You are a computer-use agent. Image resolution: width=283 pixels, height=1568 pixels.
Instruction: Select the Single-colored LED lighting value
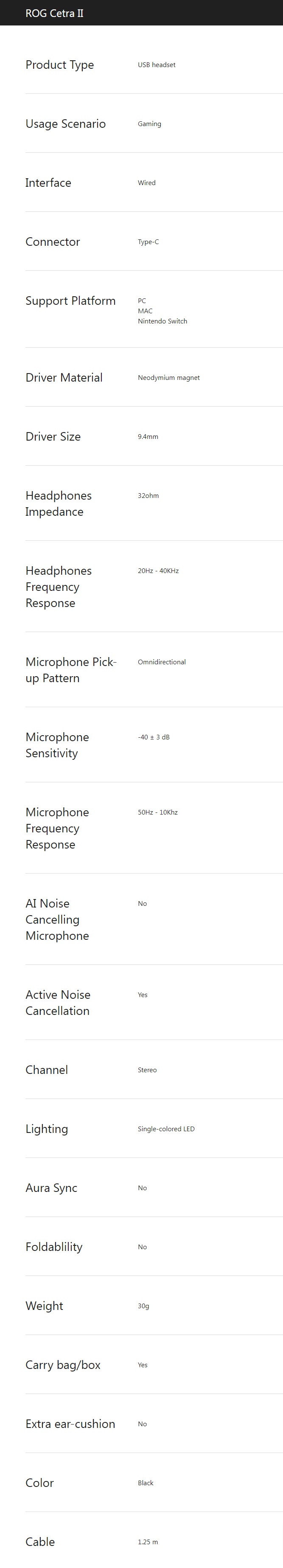(166, 1129)
